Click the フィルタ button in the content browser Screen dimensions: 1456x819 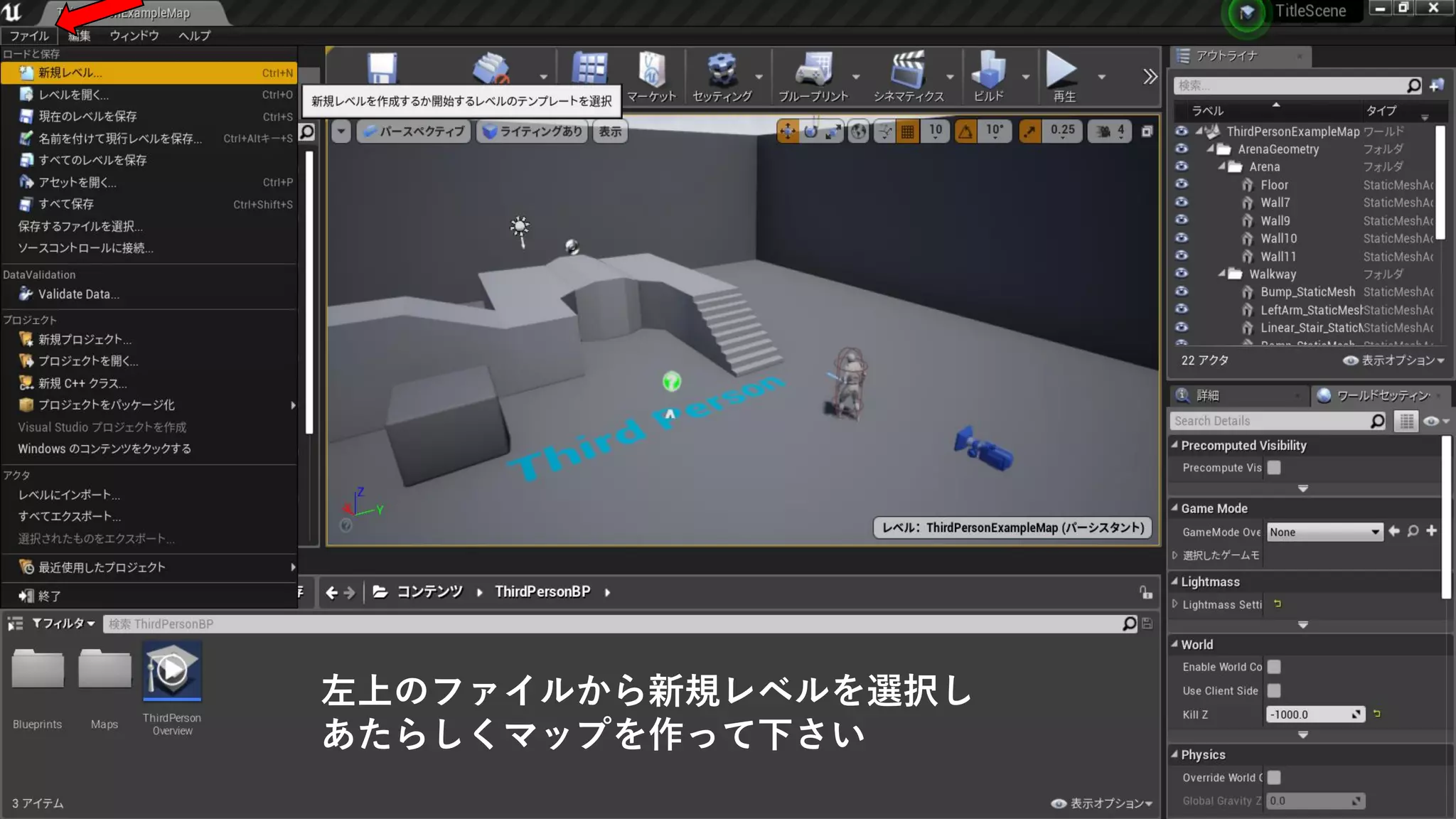(x=63, y=623)
